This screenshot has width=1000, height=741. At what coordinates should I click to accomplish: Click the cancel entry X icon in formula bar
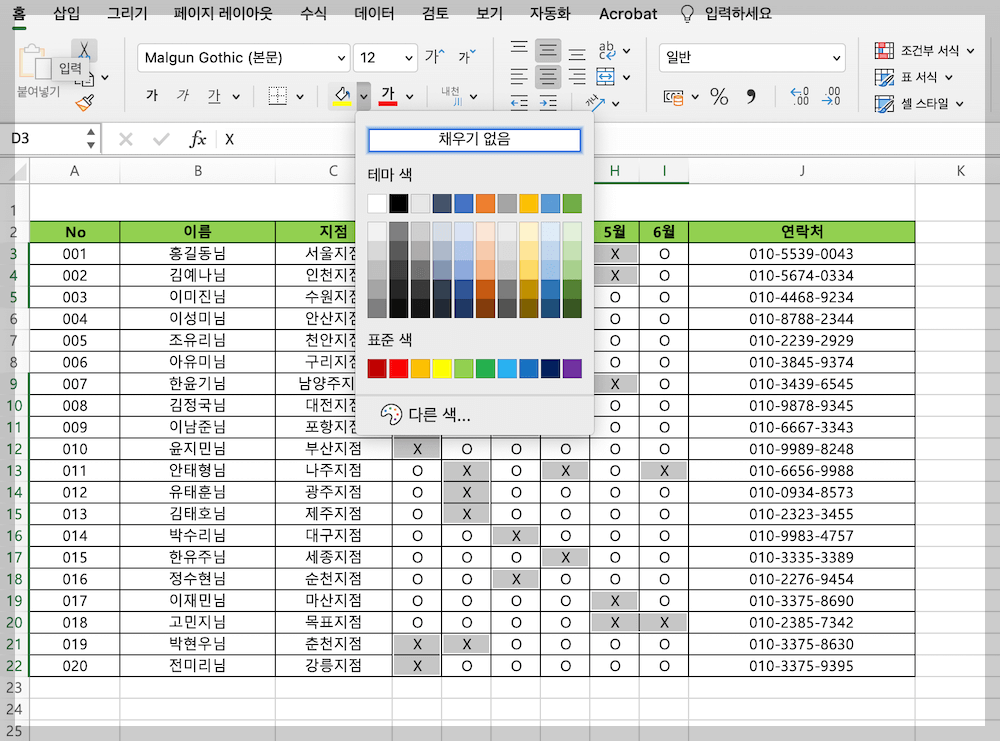pos(126,139)
